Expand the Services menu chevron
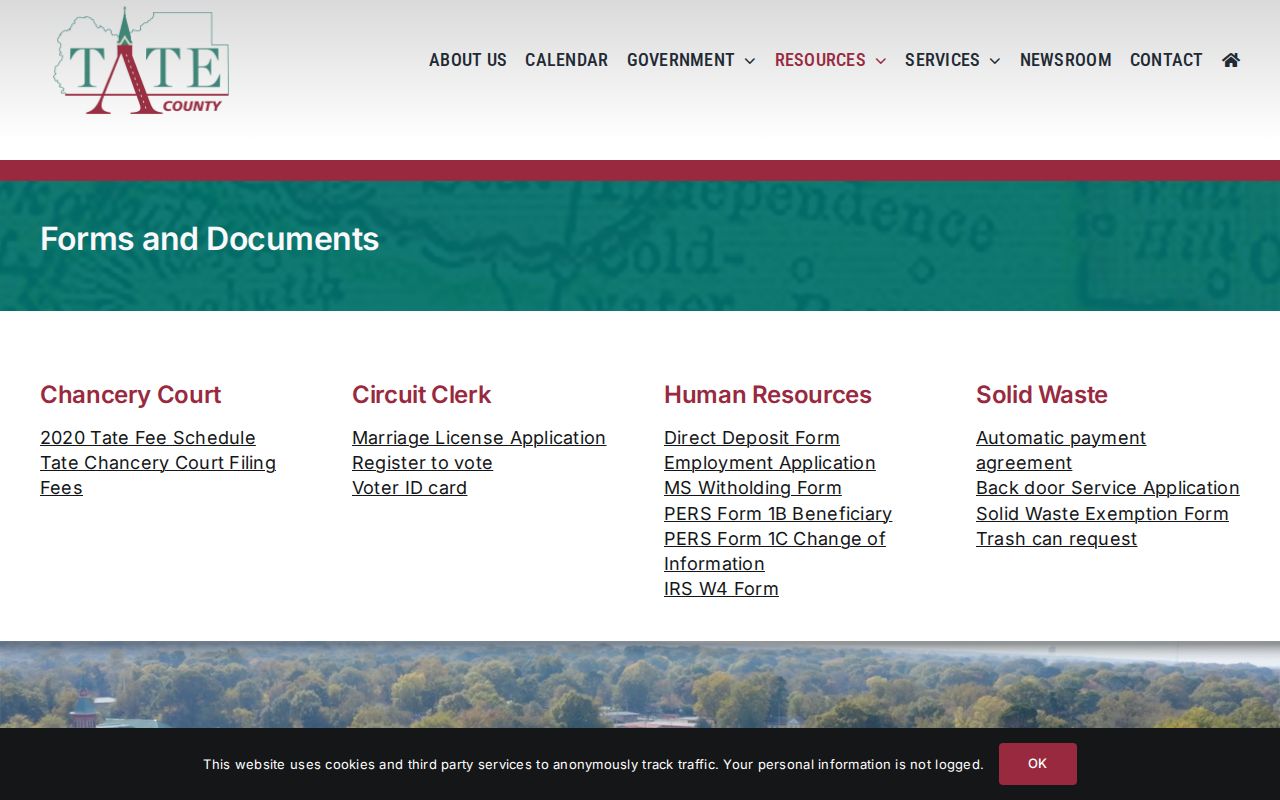Image resolution: width=1280 pixels, height=800 pixels. click(x=995, y=61)
